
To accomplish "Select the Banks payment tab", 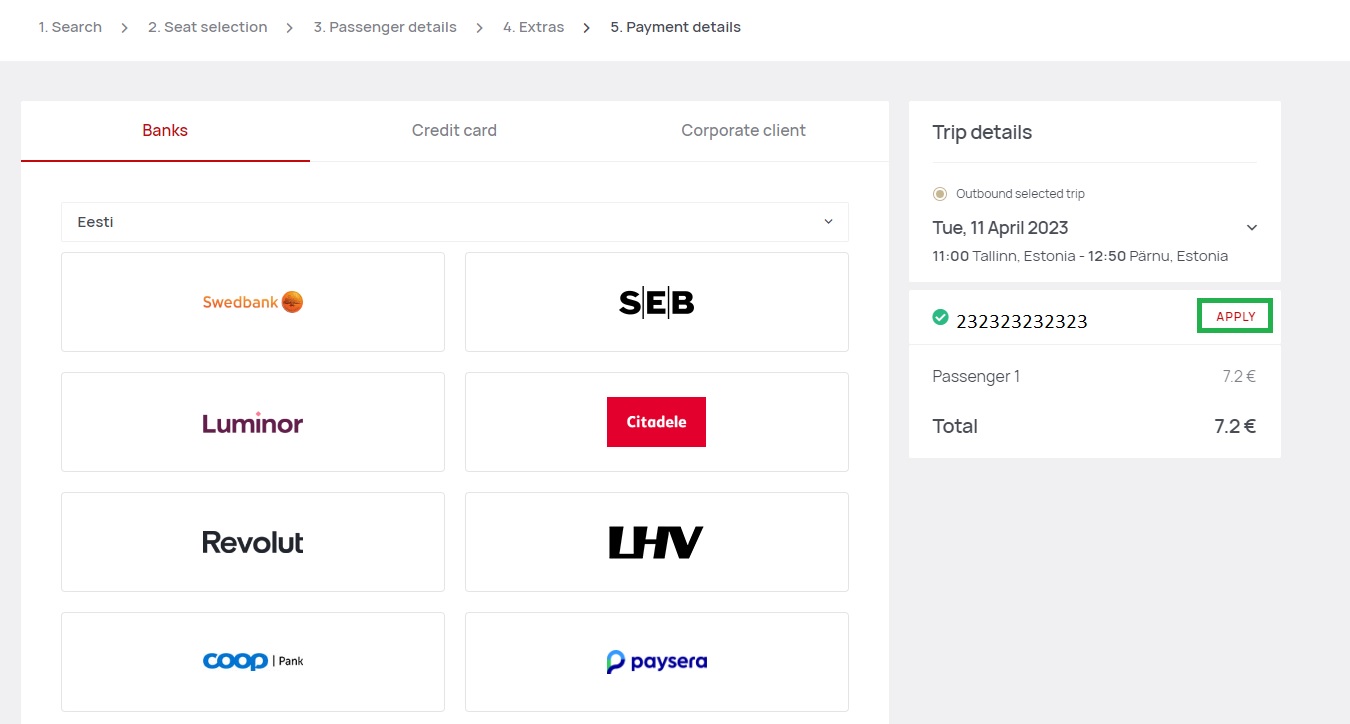I will 165,130.
